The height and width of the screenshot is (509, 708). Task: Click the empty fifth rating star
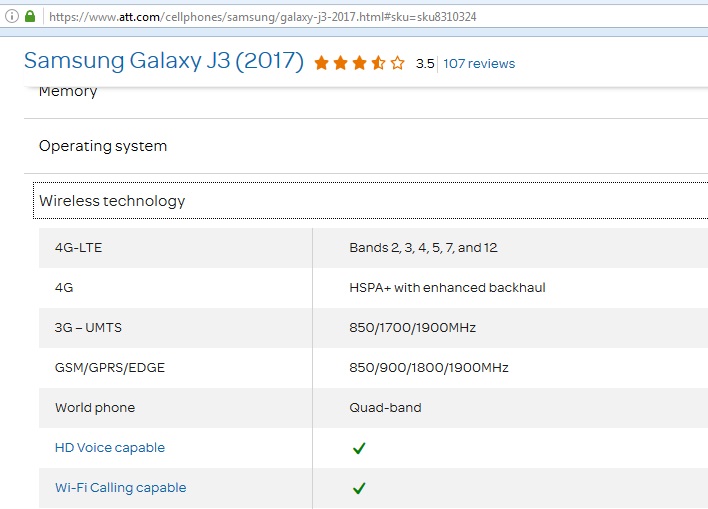[x=398, y=63]
